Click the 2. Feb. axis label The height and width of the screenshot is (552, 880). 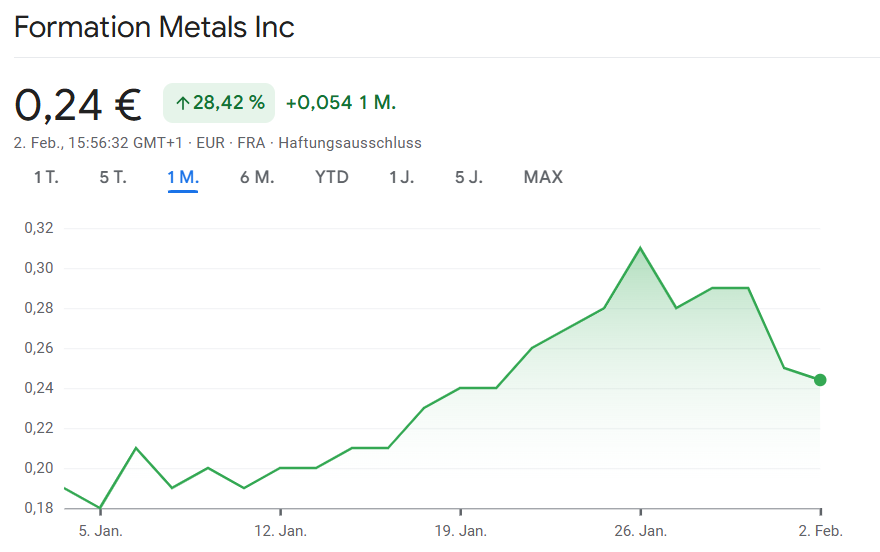click(821, 530)
